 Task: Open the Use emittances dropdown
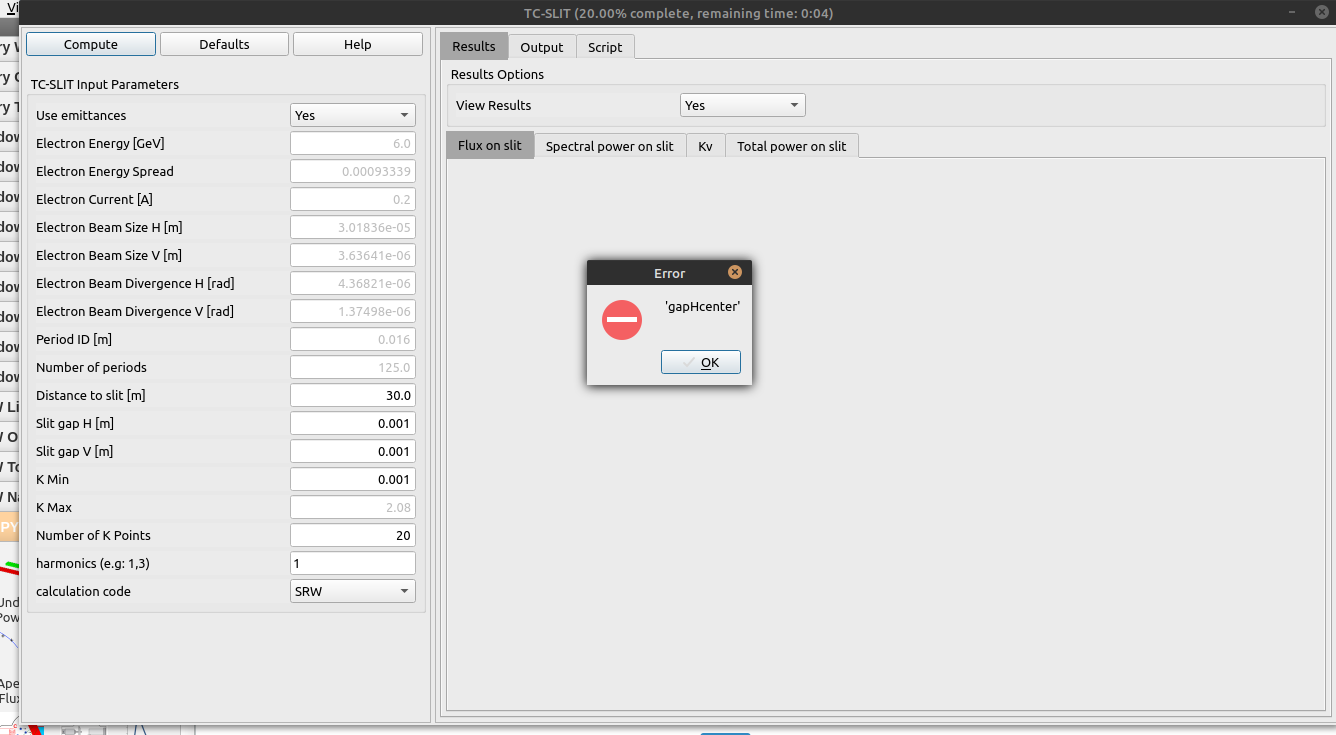tap(352, 114)
